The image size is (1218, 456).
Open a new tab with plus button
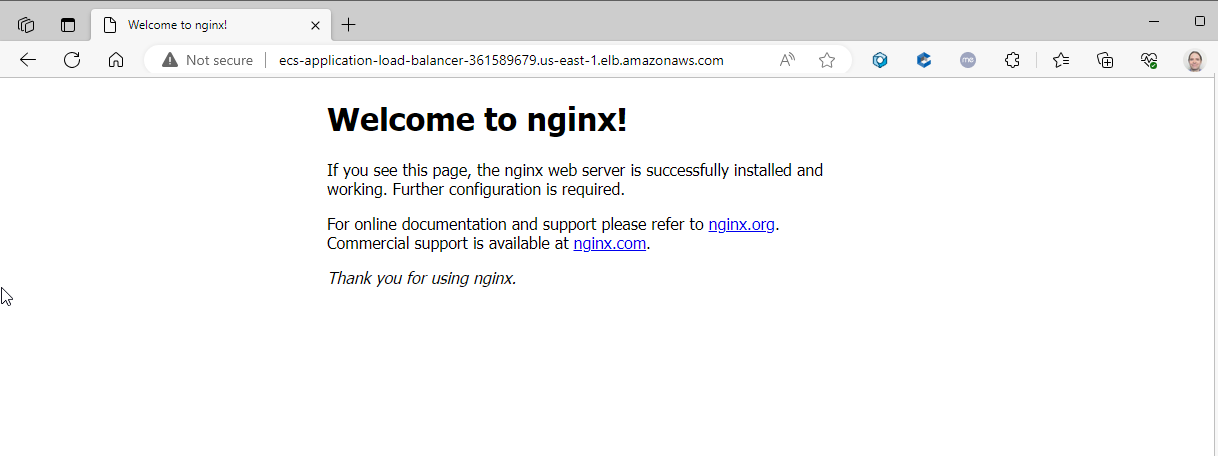[x=348, y=24]
